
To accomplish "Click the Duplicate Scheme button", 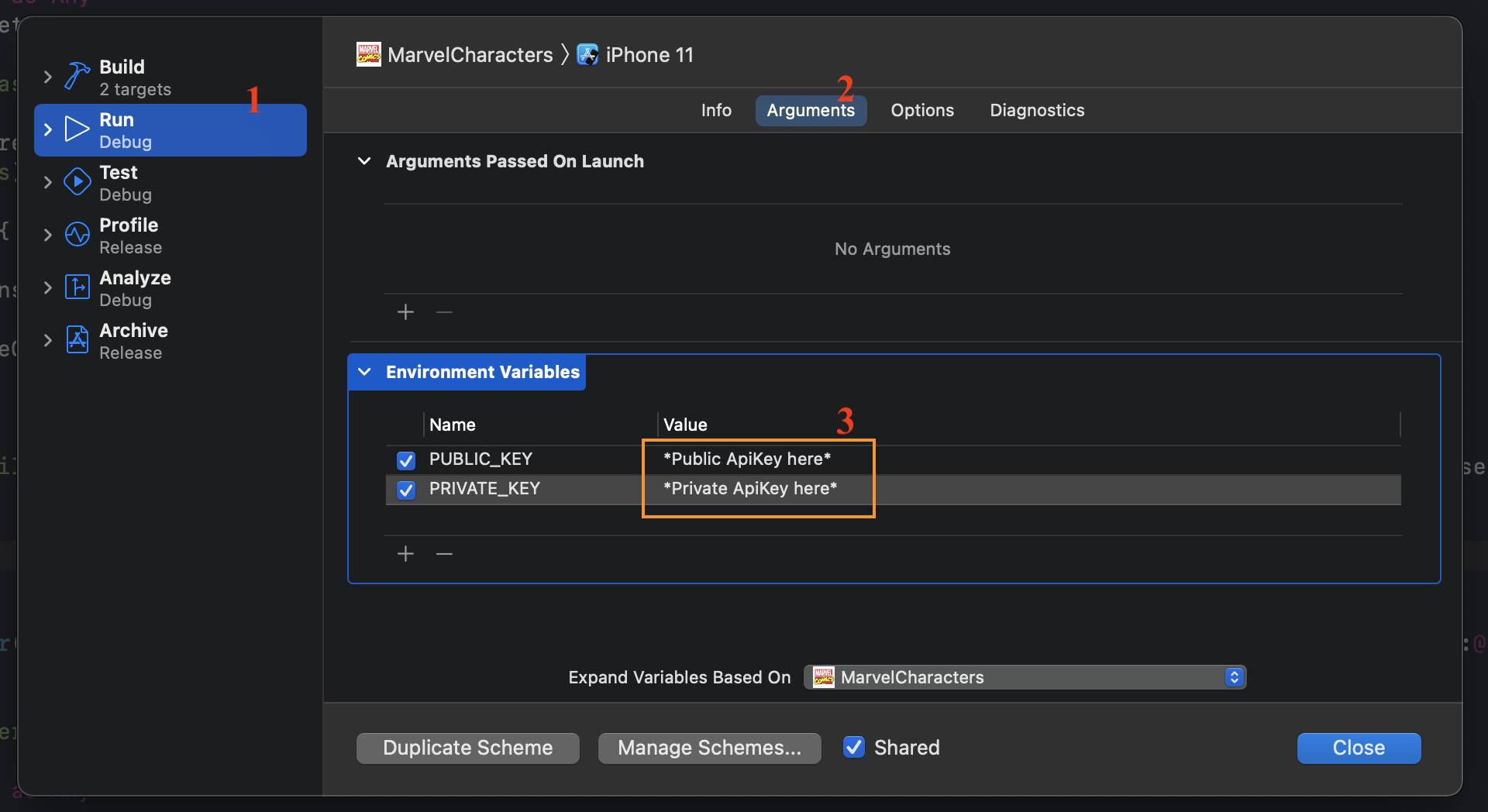I will coord(468,748).
